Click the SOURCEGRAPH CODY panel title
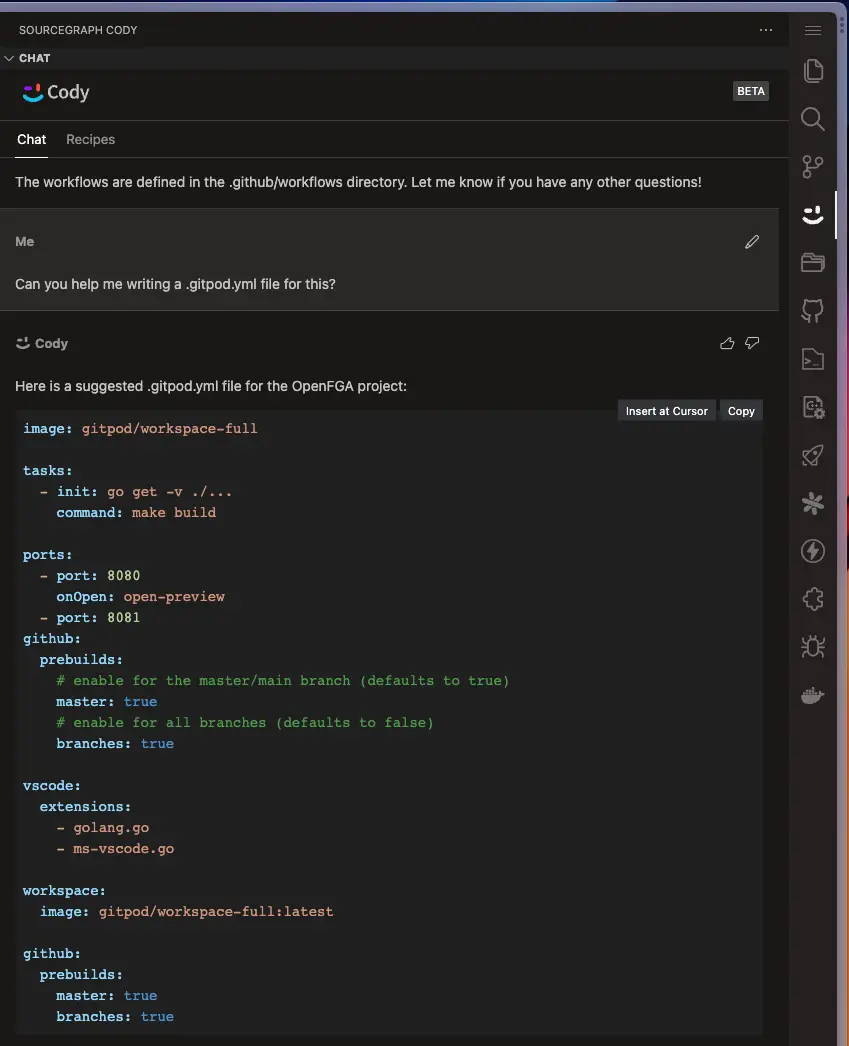Image resolution: width=849 pixels, height=1046 pixels. 78,30
